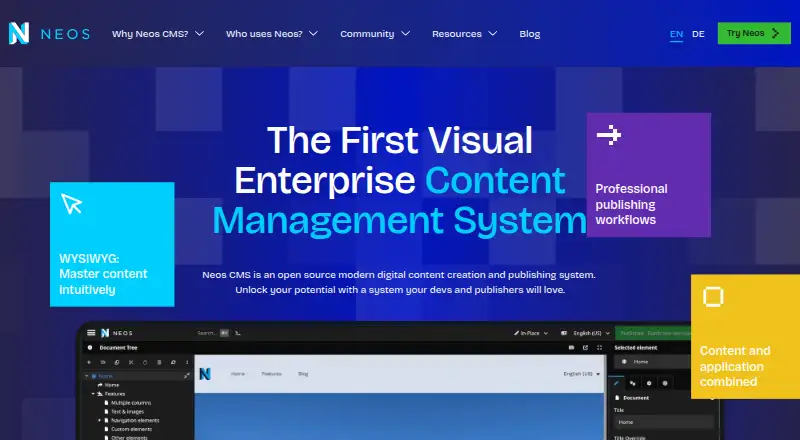Click the paste icon in Document Tree toolbar
This screenshot has height=440, width=800.
pyautogui.click(x=145, y=362)
